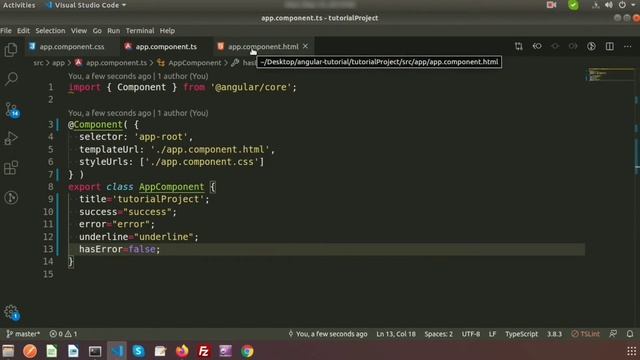Click the feedback icon in the status bar
The height and width of the screenshot is (360, 640).
point(613,334)
